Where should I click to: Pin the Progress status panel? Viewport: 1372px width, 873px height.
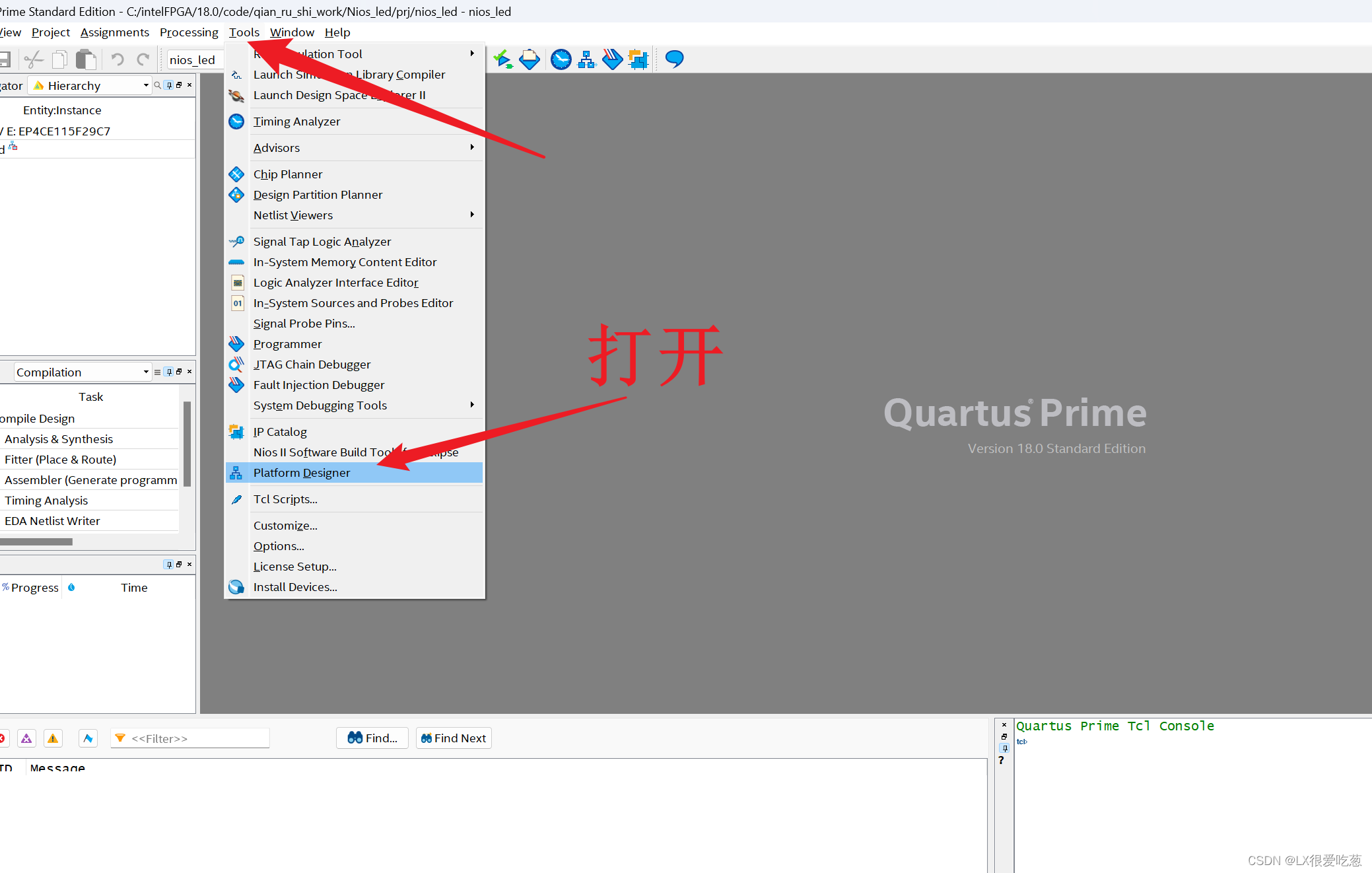[169, 565]
